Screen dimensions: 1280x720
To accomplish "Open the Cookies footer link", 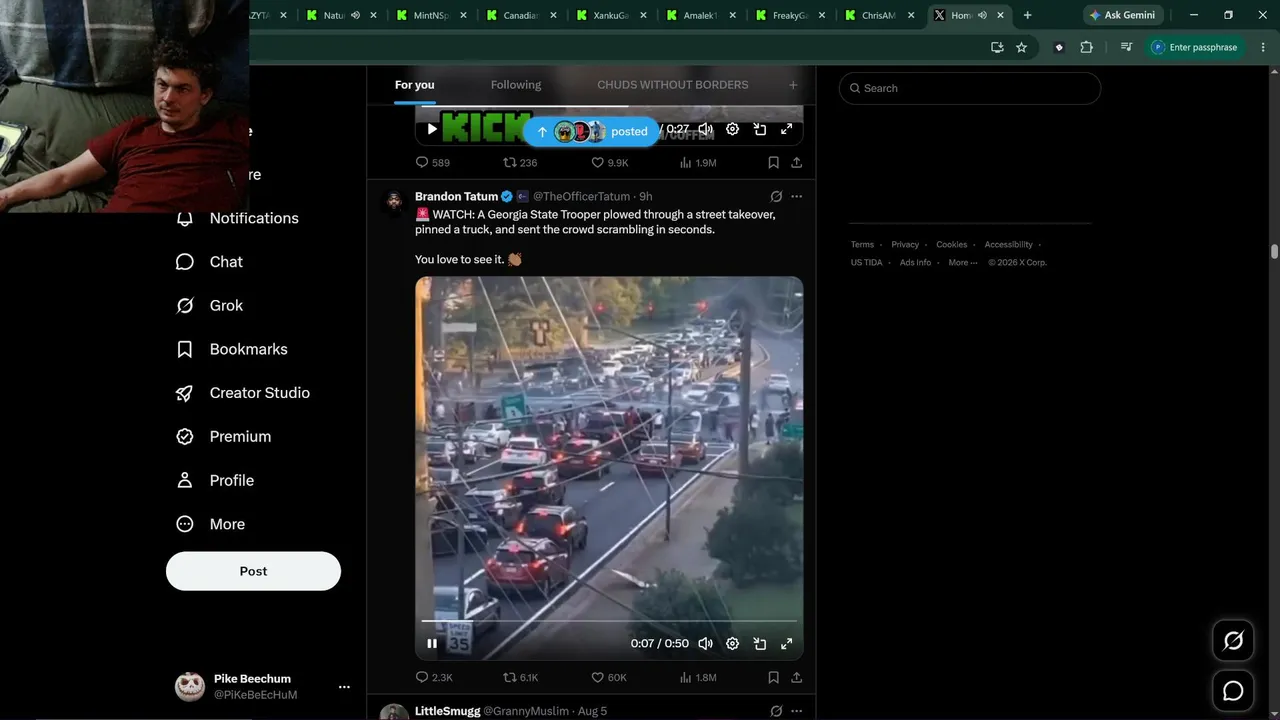I will click(x=952, y=245).
